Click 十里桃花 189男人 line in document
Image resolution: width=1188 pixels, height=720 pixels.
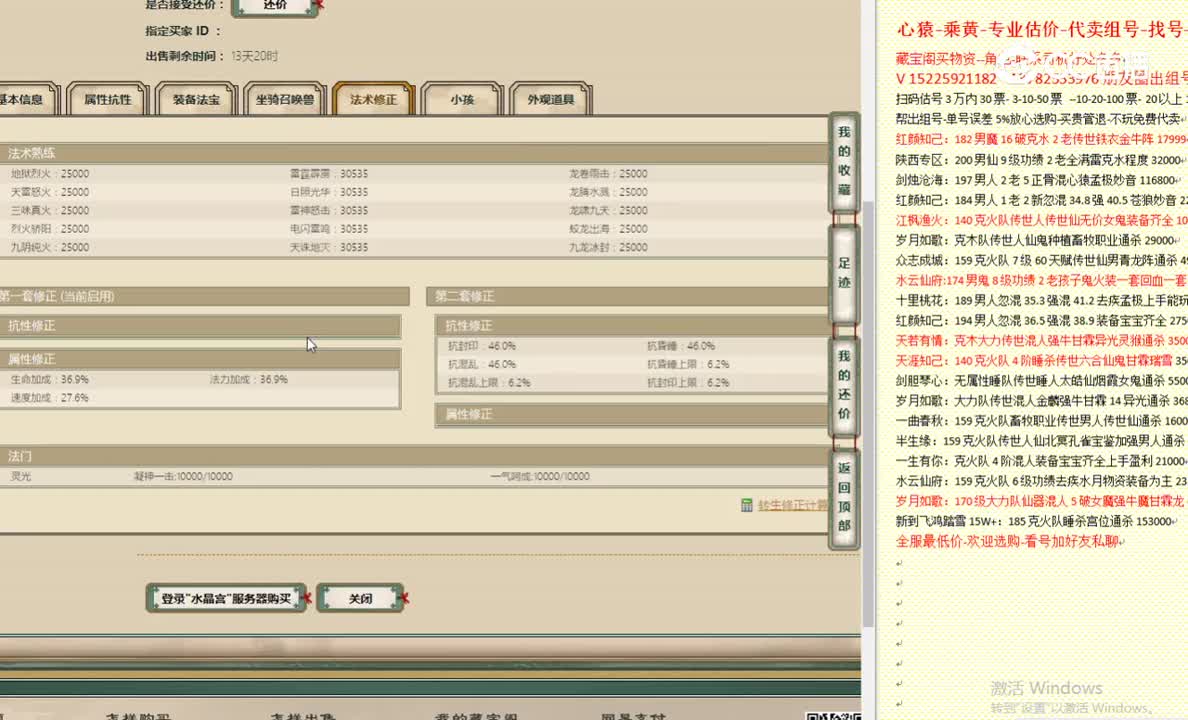[x=1041, y=301]
